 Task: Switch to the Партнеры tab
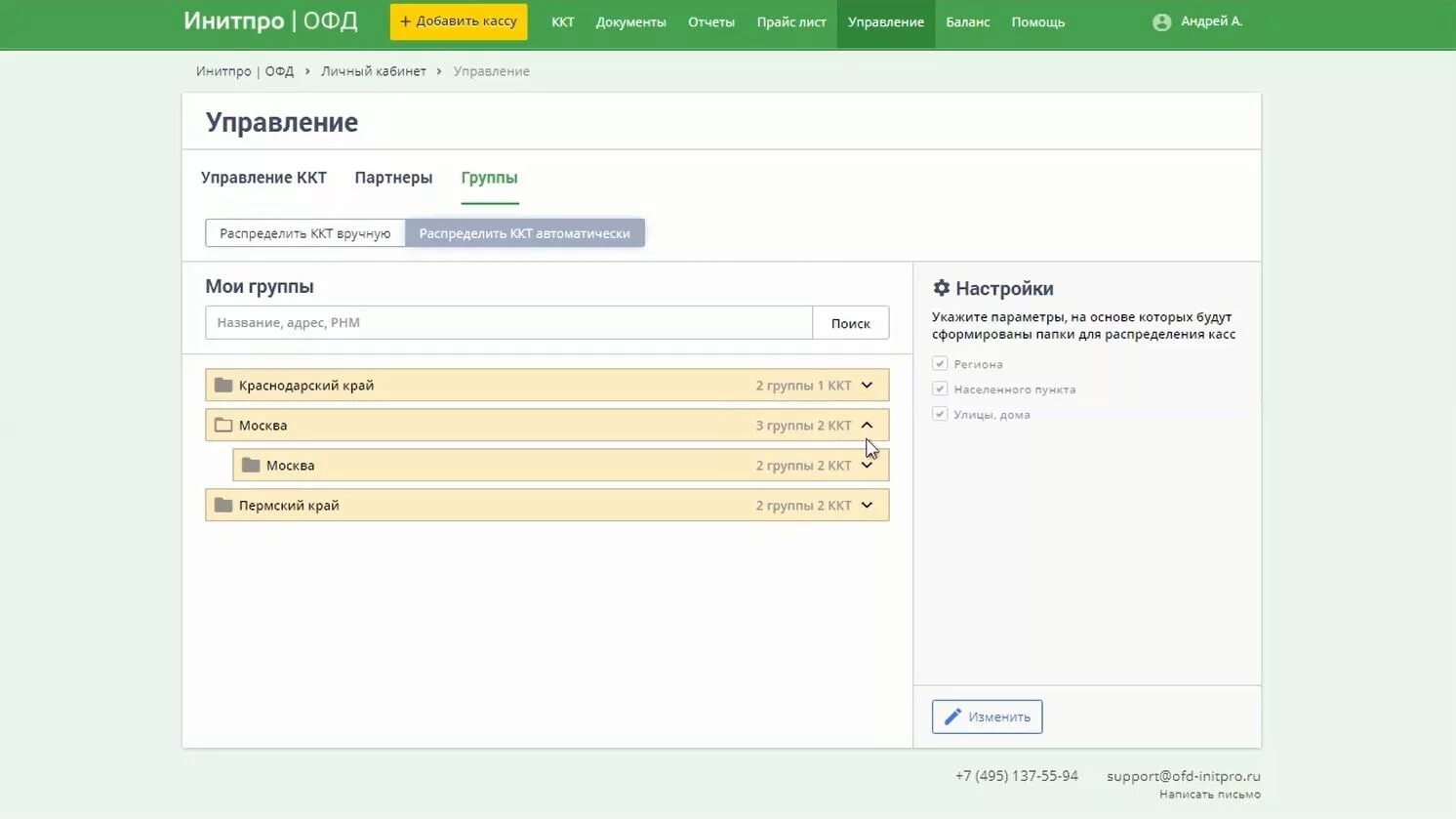pyautogui.click(x=393, y=178)
